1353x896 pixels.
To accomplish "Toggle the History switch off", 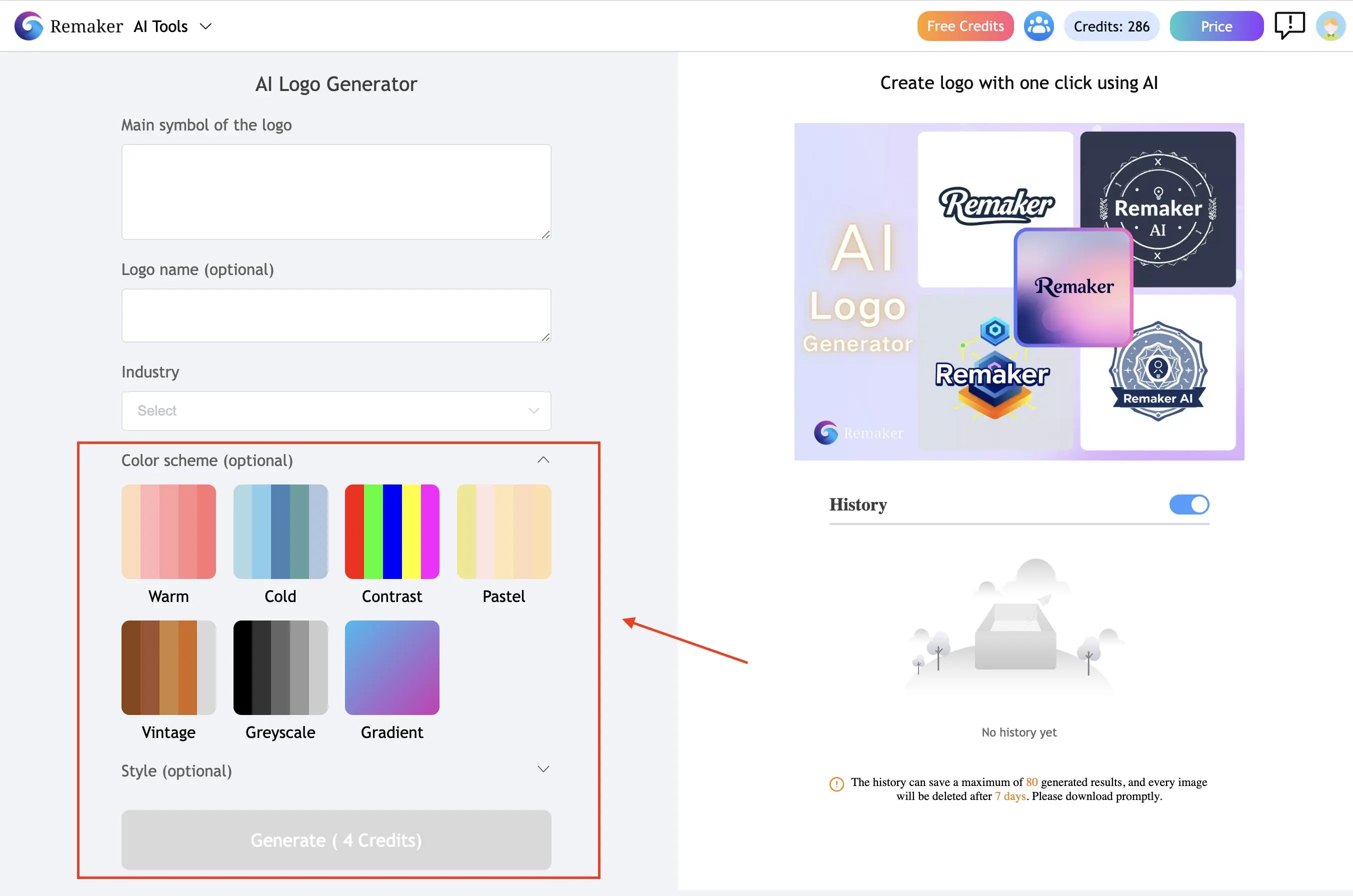I will 1189,504.
